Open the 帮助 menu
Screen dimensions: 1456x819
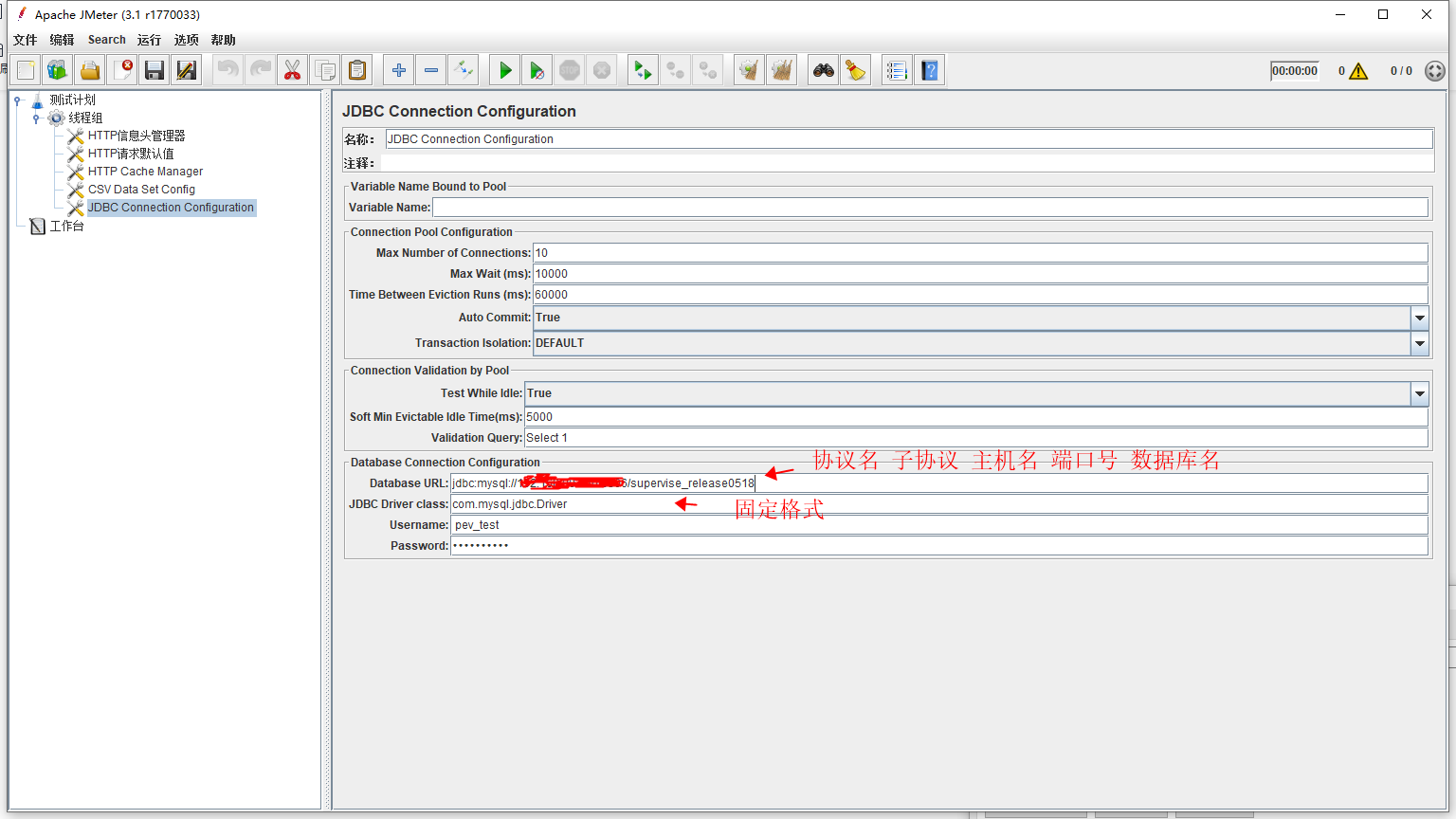[223, 40]
